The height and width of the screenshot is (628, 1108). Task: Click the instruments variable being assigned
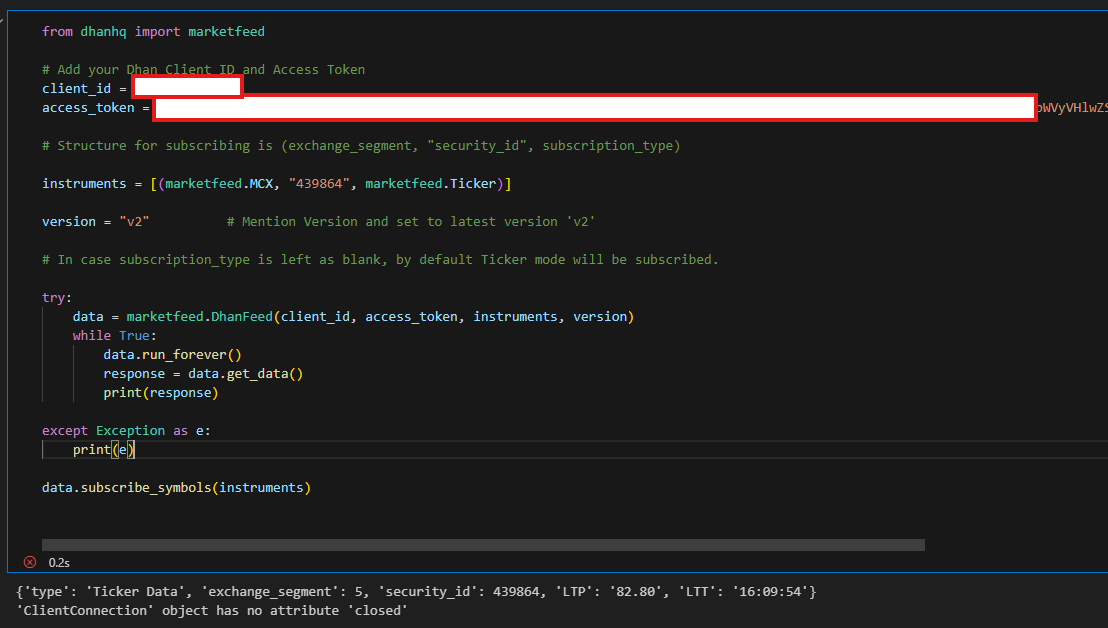pyautogui.click(x=84, y=184)
